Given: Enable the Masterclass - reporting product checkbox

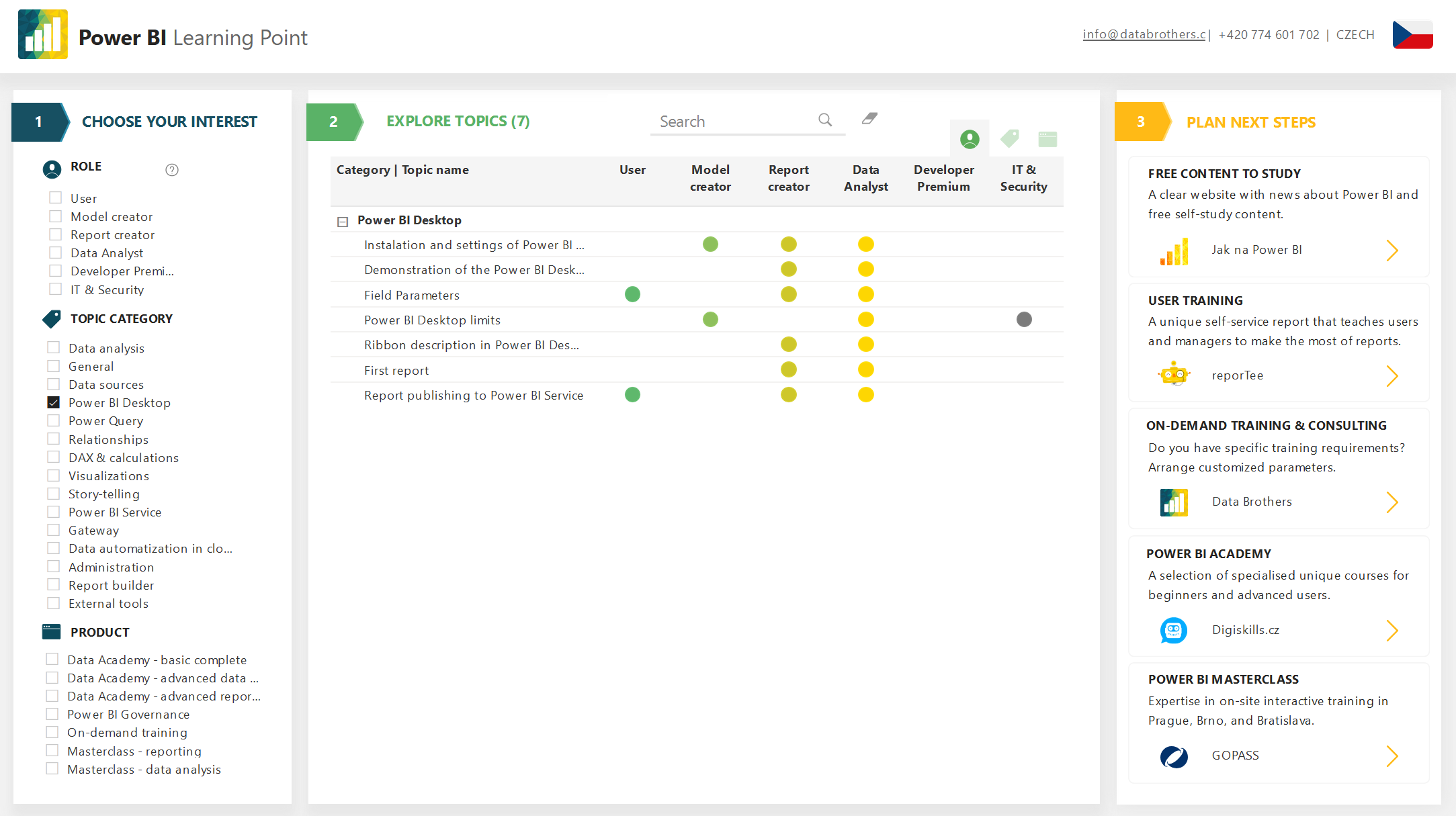Looking at the screenshot, I should [x=52, y=751].
